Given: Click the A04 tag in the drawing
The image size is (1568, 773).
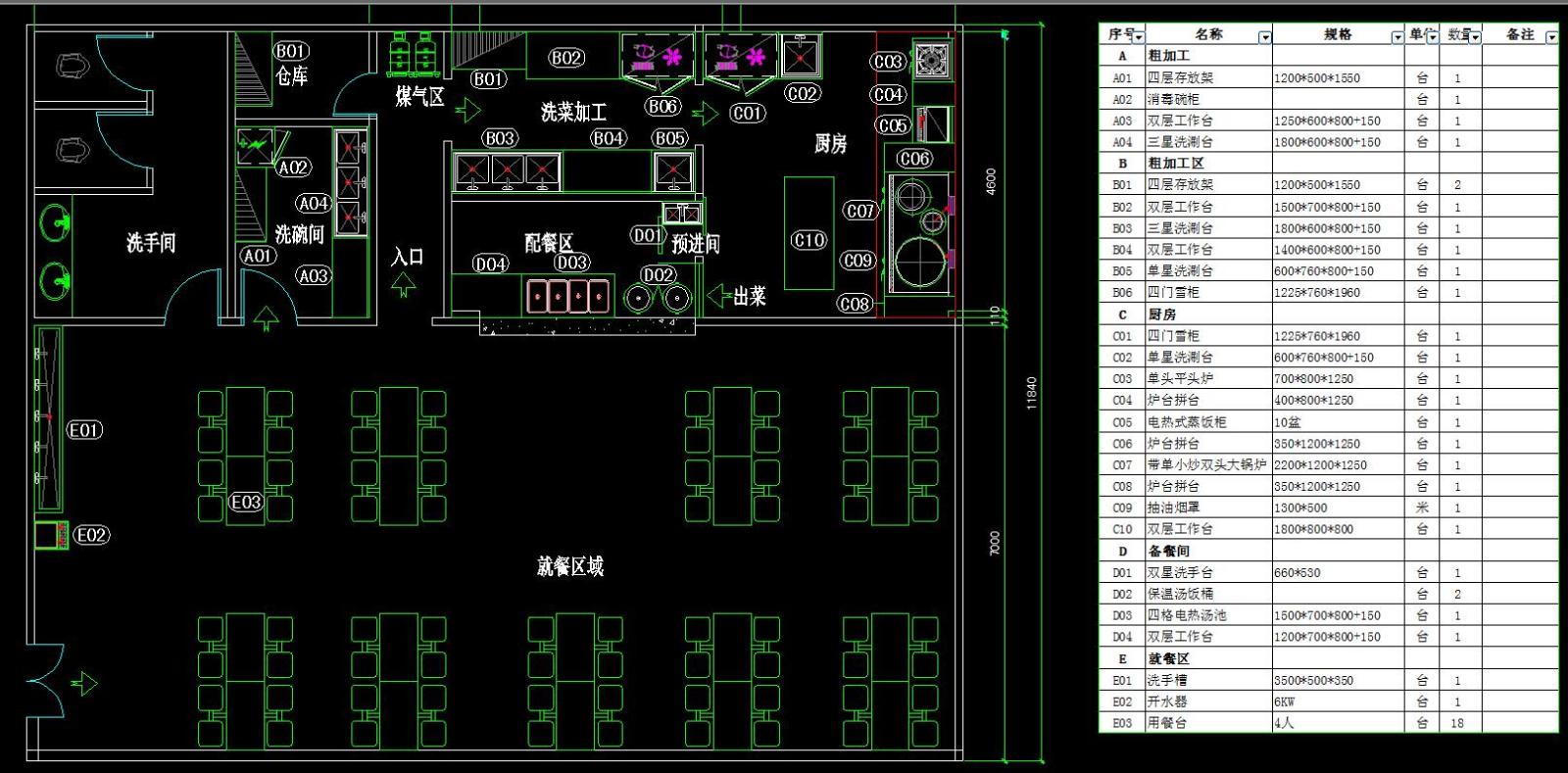Looking at the screenshot, I should click(314, 204).
